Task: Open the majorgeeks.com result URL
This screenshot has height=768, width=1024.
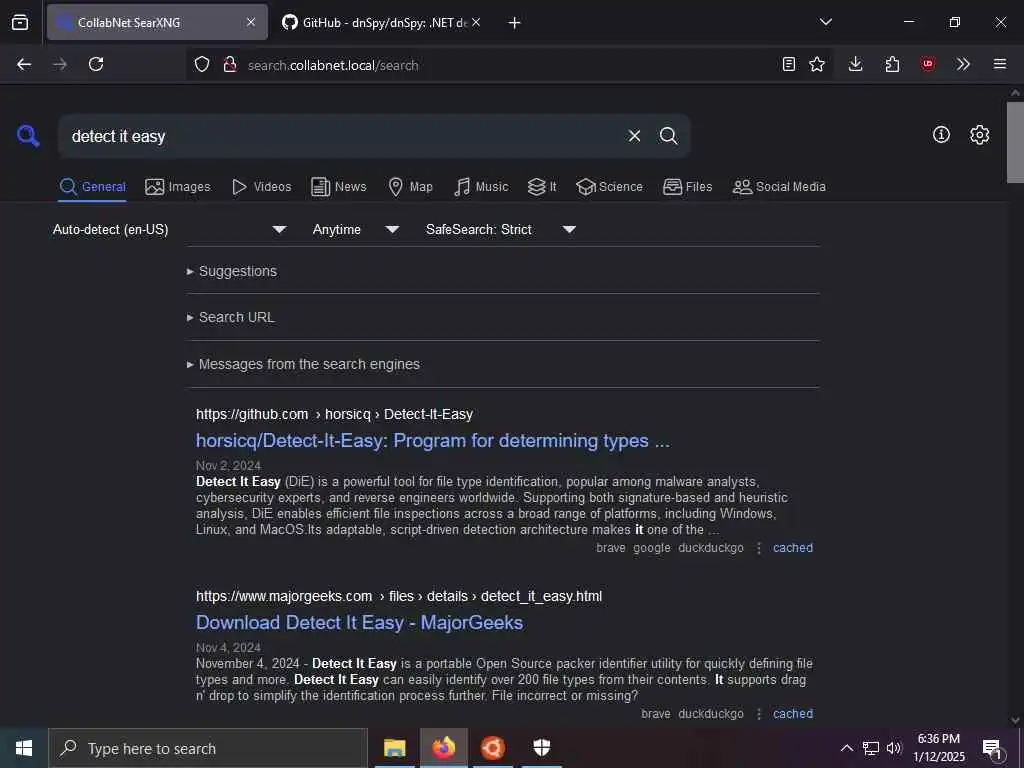Action: 399,596
